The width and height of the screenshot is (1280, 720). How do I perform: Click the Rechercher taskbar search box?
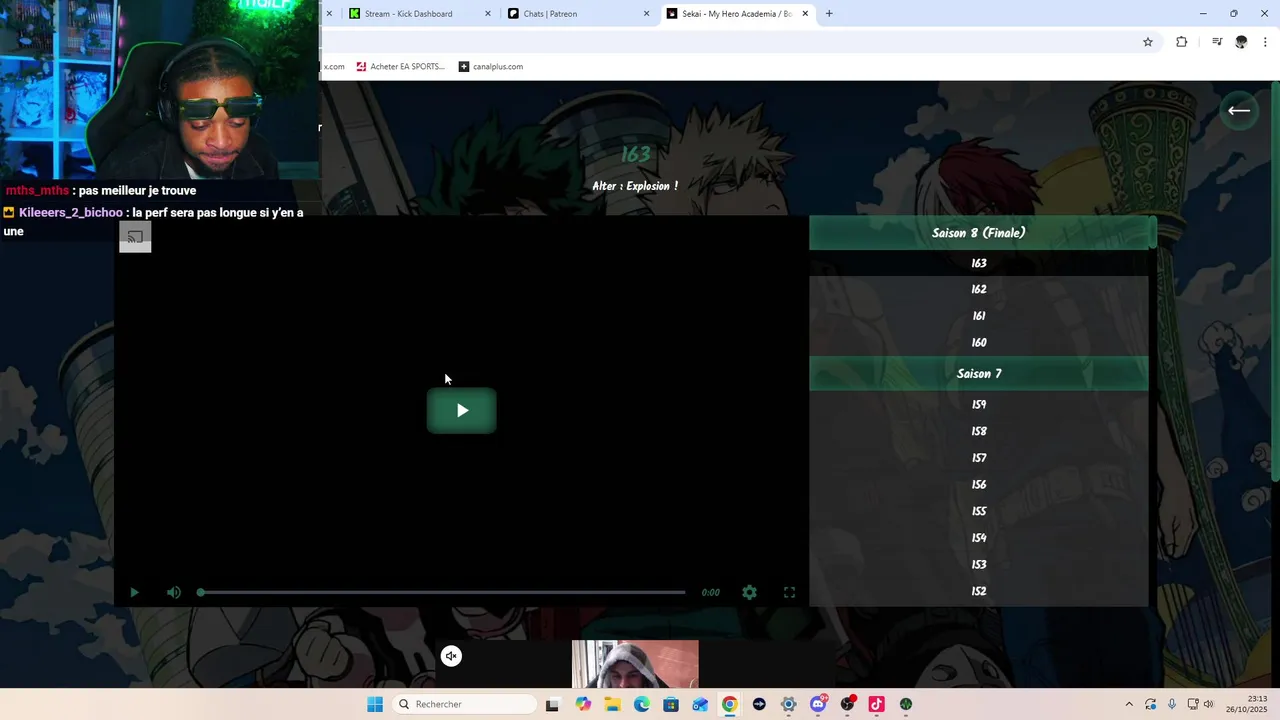pyautogui.click(x=464, y=704)
